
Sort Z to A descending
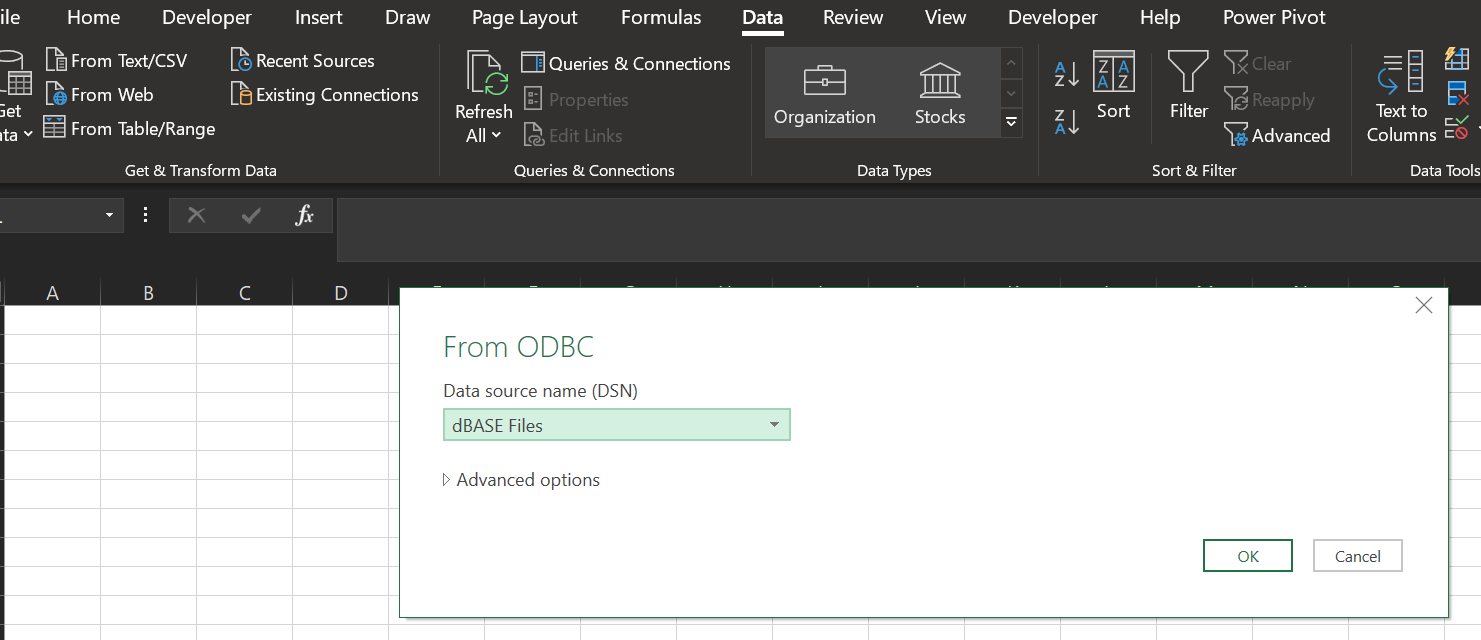1067,122
